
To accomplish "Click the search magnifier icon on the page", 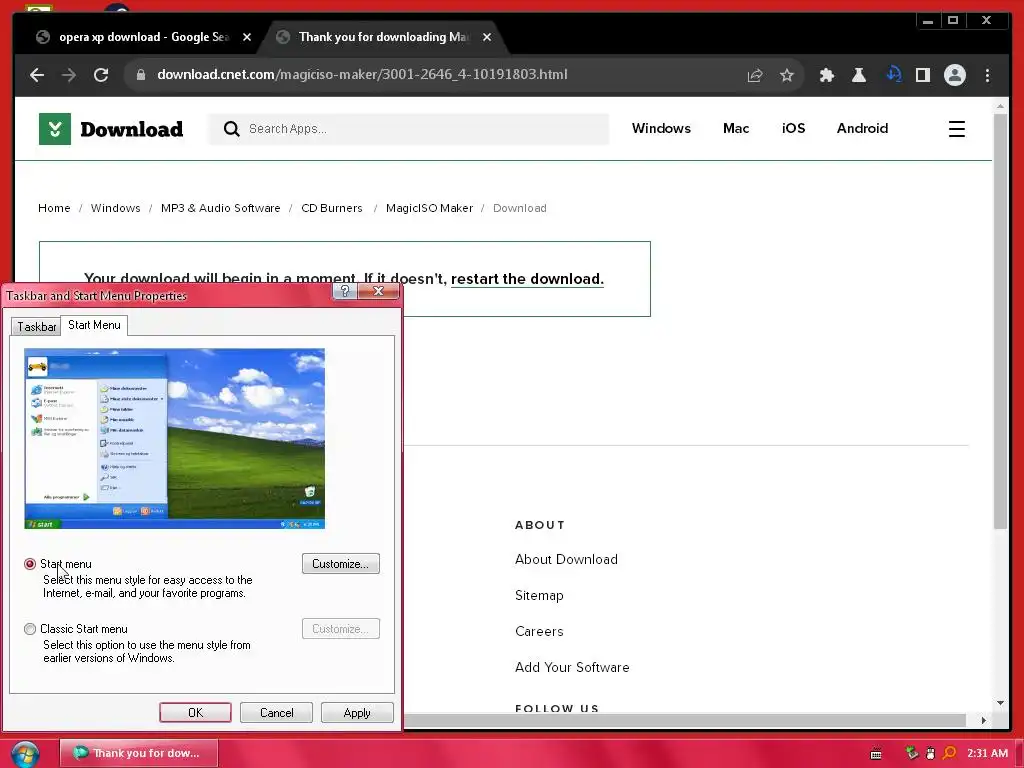I will coord(231,129).
